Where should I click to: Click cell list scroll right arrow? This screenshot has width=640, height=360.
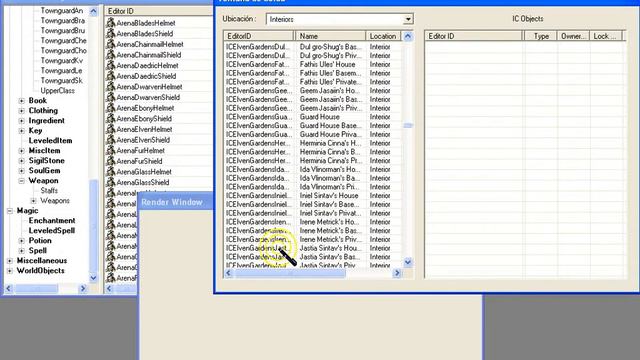pos(397,273)
